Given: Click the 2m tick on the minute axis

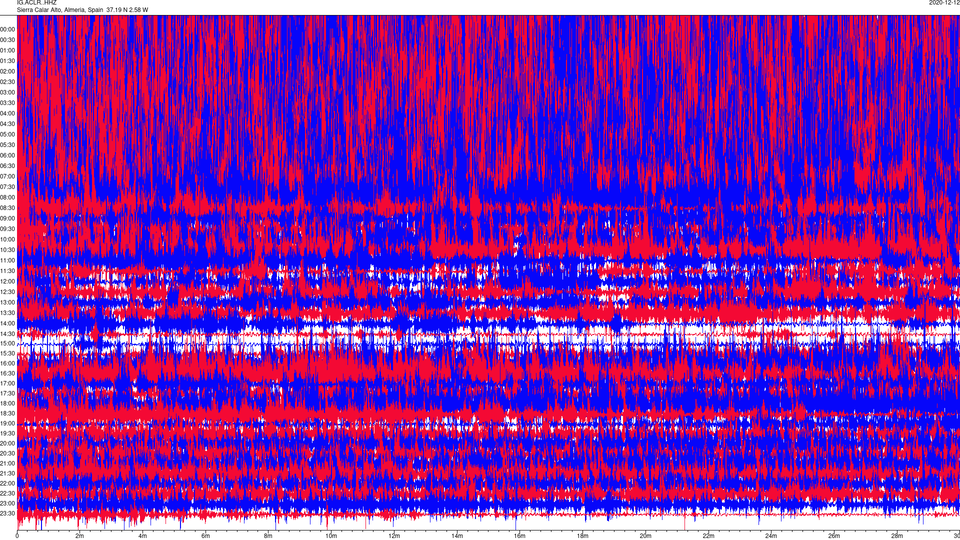Looking at the screenshot, I should click(x=80, y=536).
